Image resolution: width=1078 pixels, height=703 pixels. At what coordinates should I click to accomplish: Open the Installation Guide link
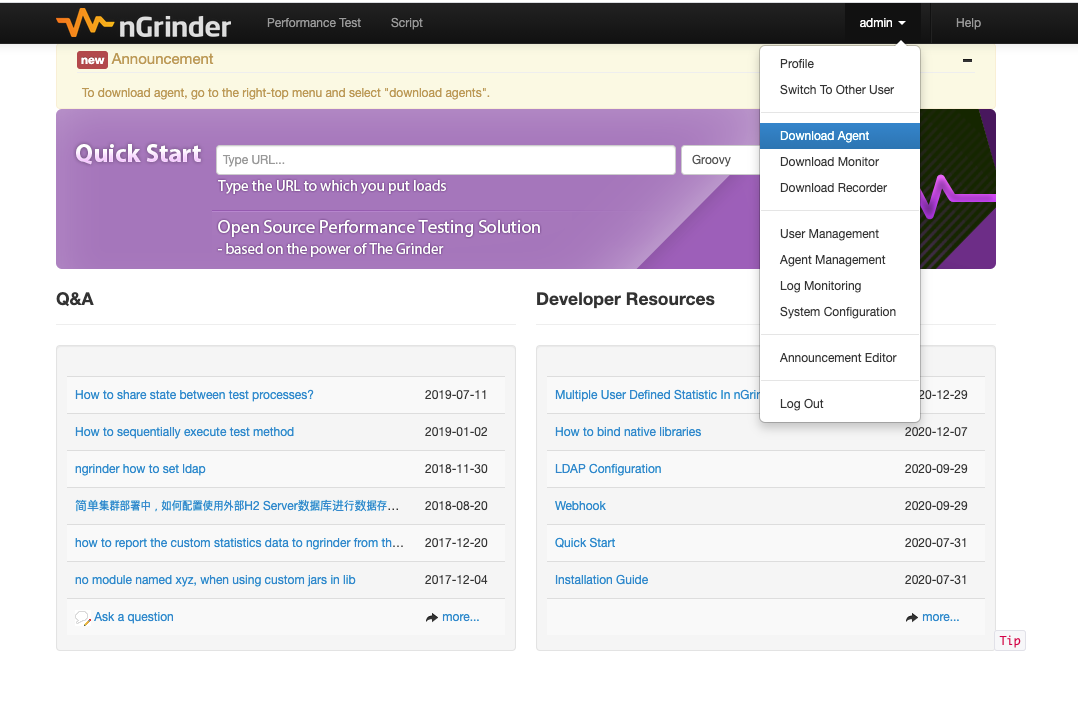[602, 581]
